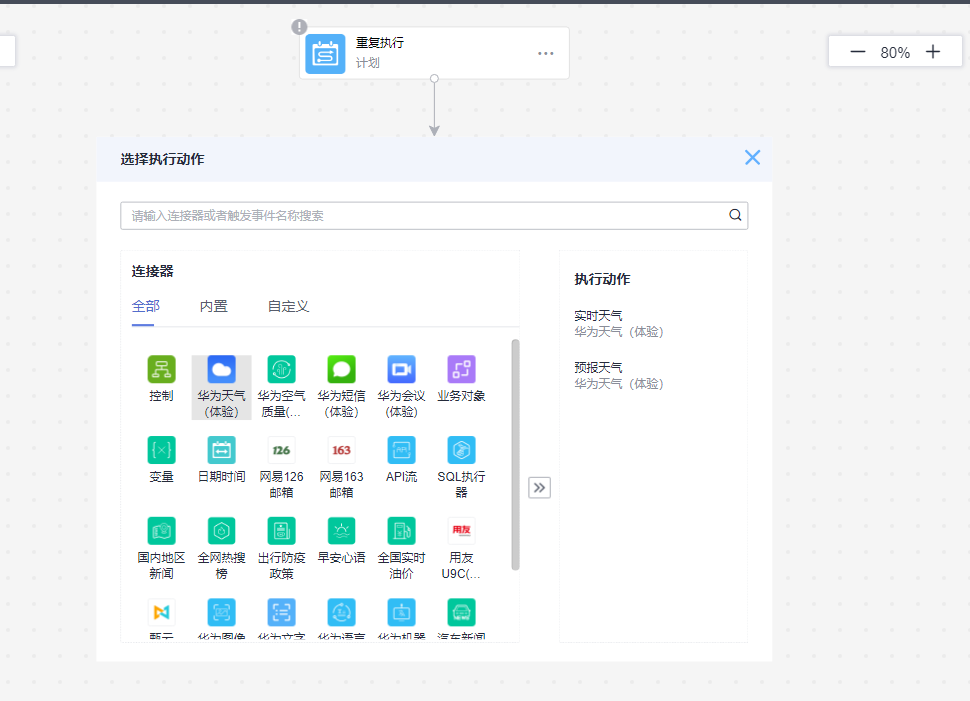Click the 执行动作 heading

(602, 279)
